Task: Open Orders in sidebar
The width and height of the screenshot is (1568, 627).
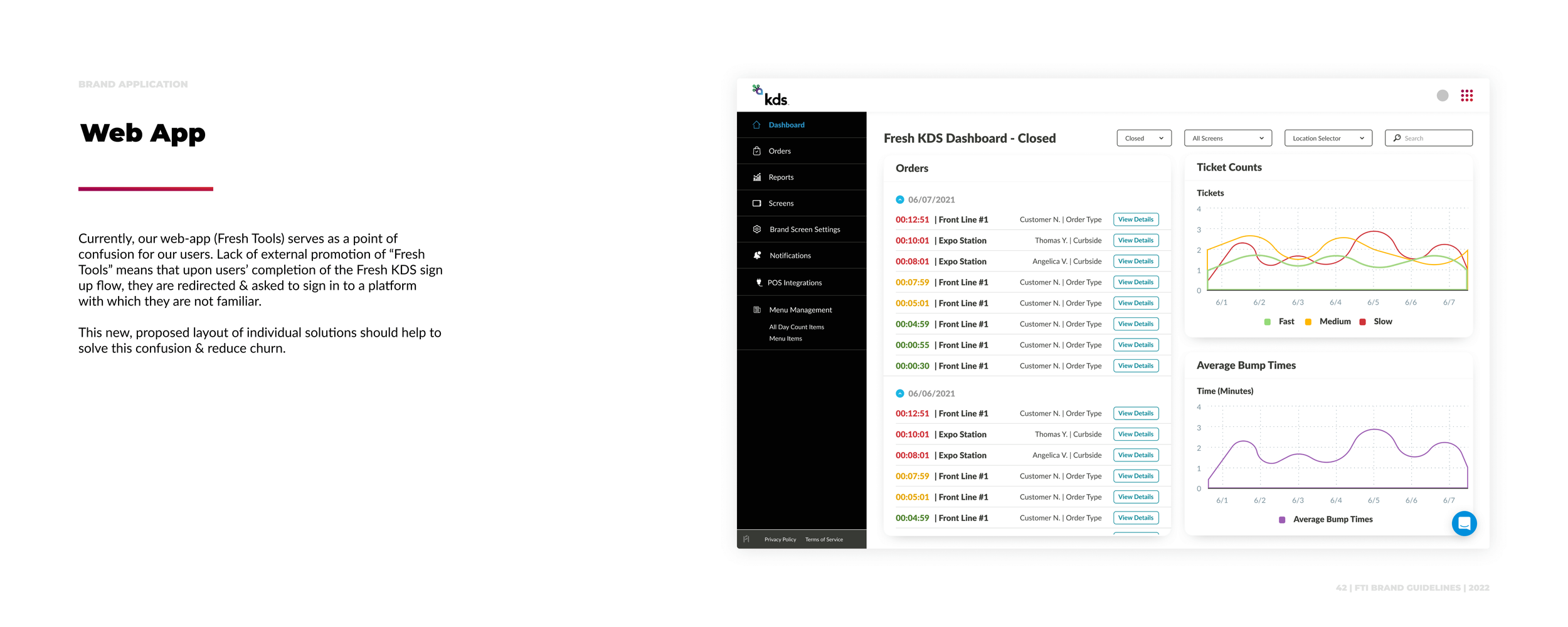Action: pos(802,151)
